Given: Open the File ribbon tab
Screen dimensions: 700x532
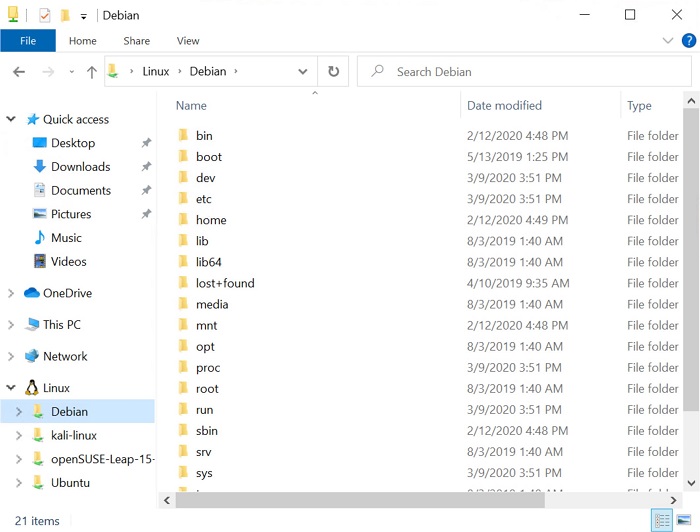Looking at the screenshot, I should (x=28, y=41).
